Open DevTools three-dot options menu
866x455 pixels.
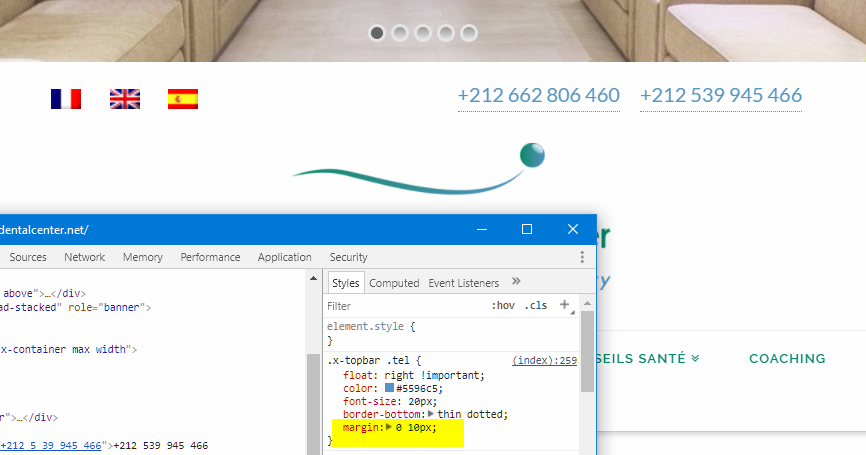(582, 257)
